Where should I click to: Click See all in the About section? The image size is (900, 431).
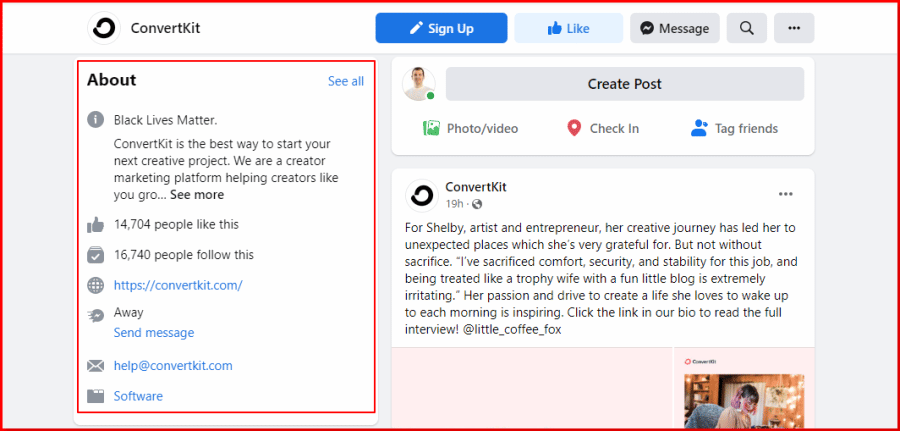click(x=346, y=81)
